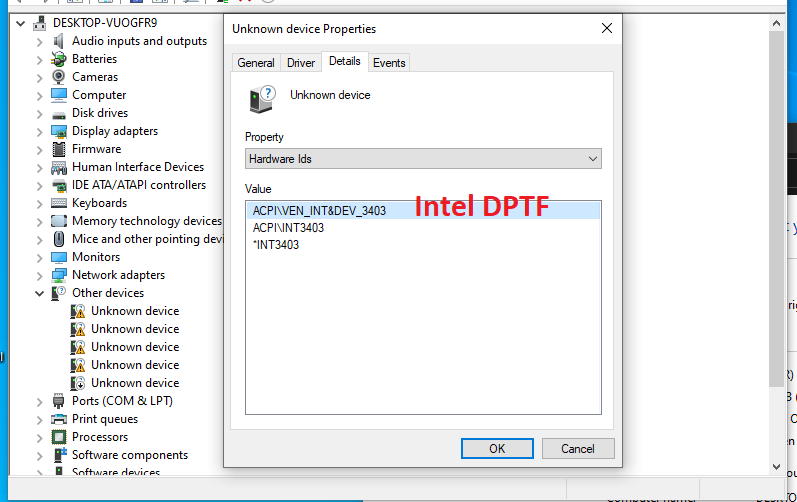Click the Cameras category icon
The image size is (797, 502).
60,77
